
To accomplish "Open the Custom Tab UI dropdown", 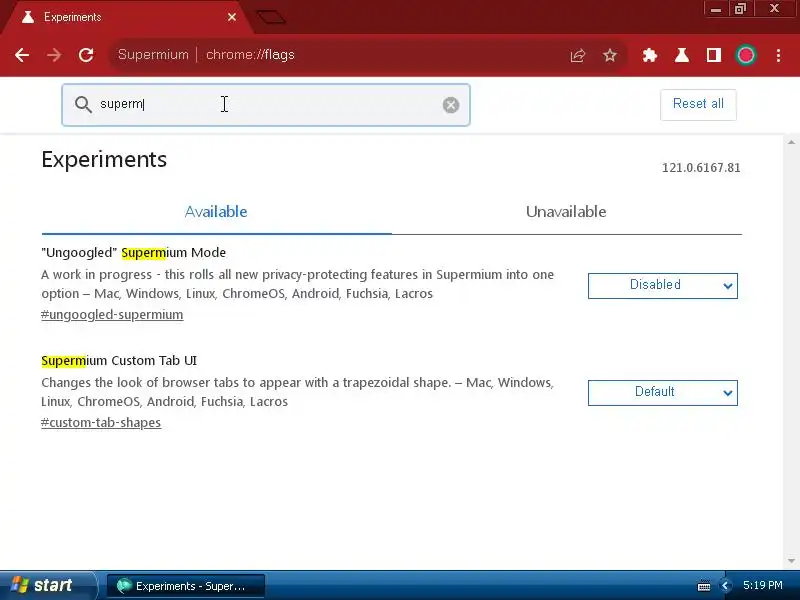I will pyautogui.click(x=663, y=393).
